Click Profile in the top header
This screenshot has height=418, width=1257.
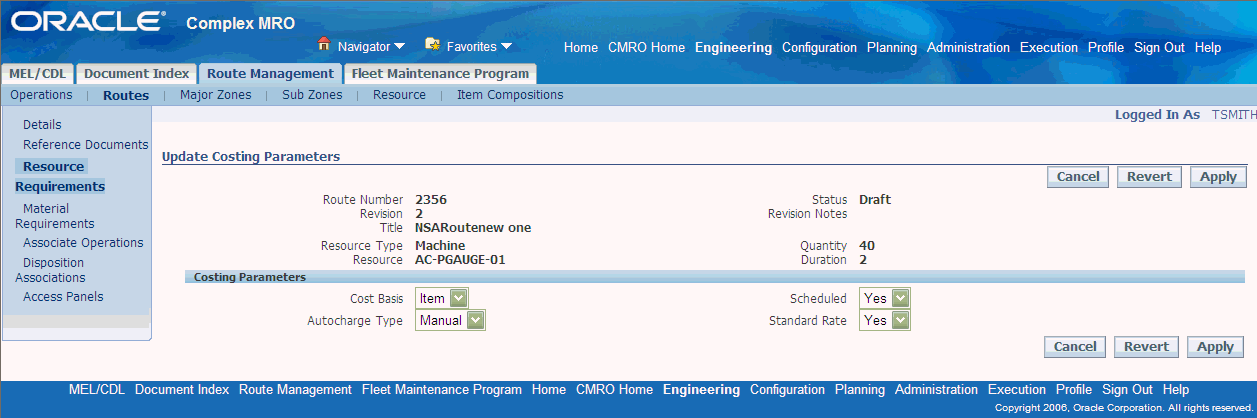click(1106, 48)
